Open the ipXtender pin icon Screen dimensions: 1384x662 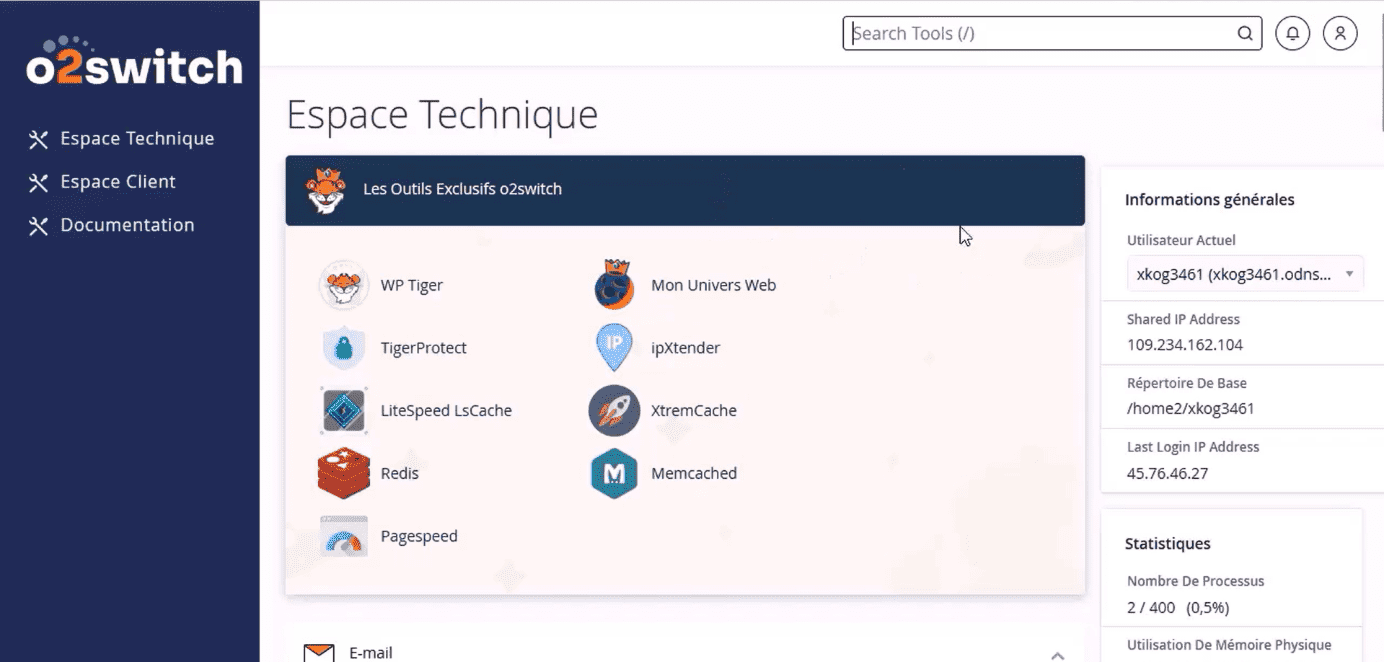614,348
